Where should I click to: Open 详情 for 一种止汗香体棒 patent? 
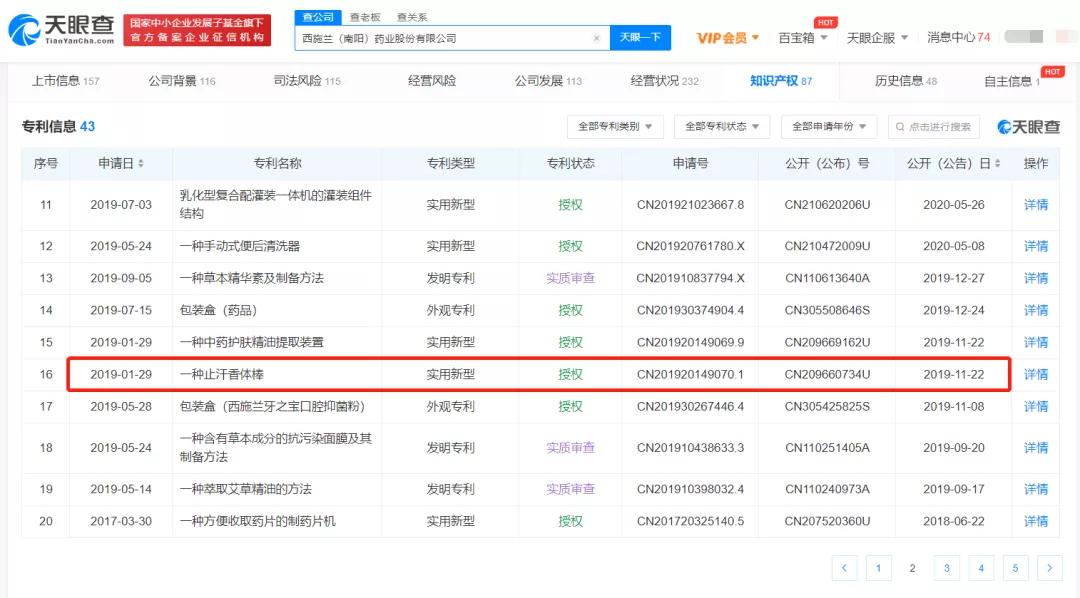pos(1035,374)
